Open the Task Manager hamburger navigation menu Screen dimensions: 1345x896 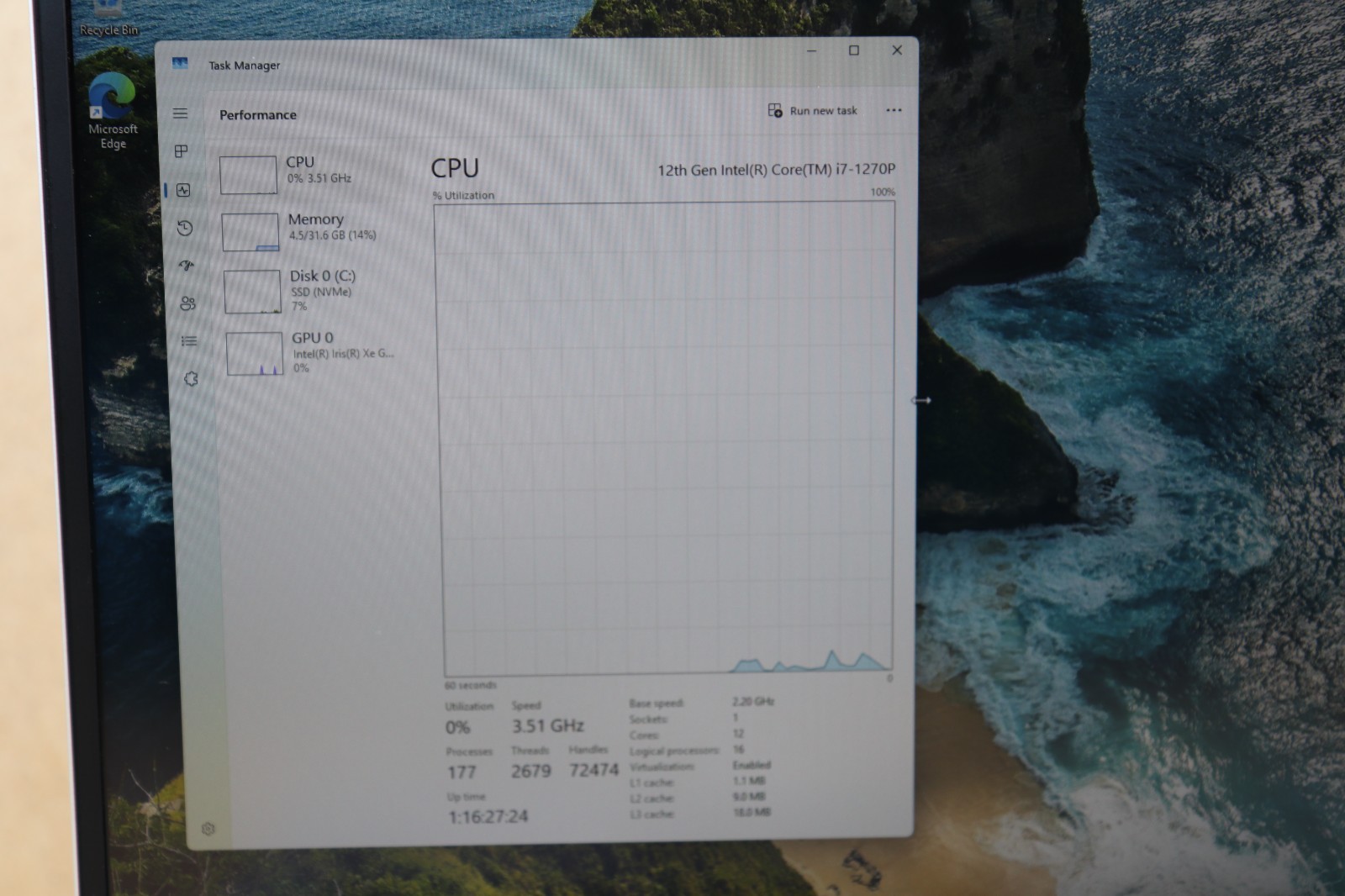point(180,113)
